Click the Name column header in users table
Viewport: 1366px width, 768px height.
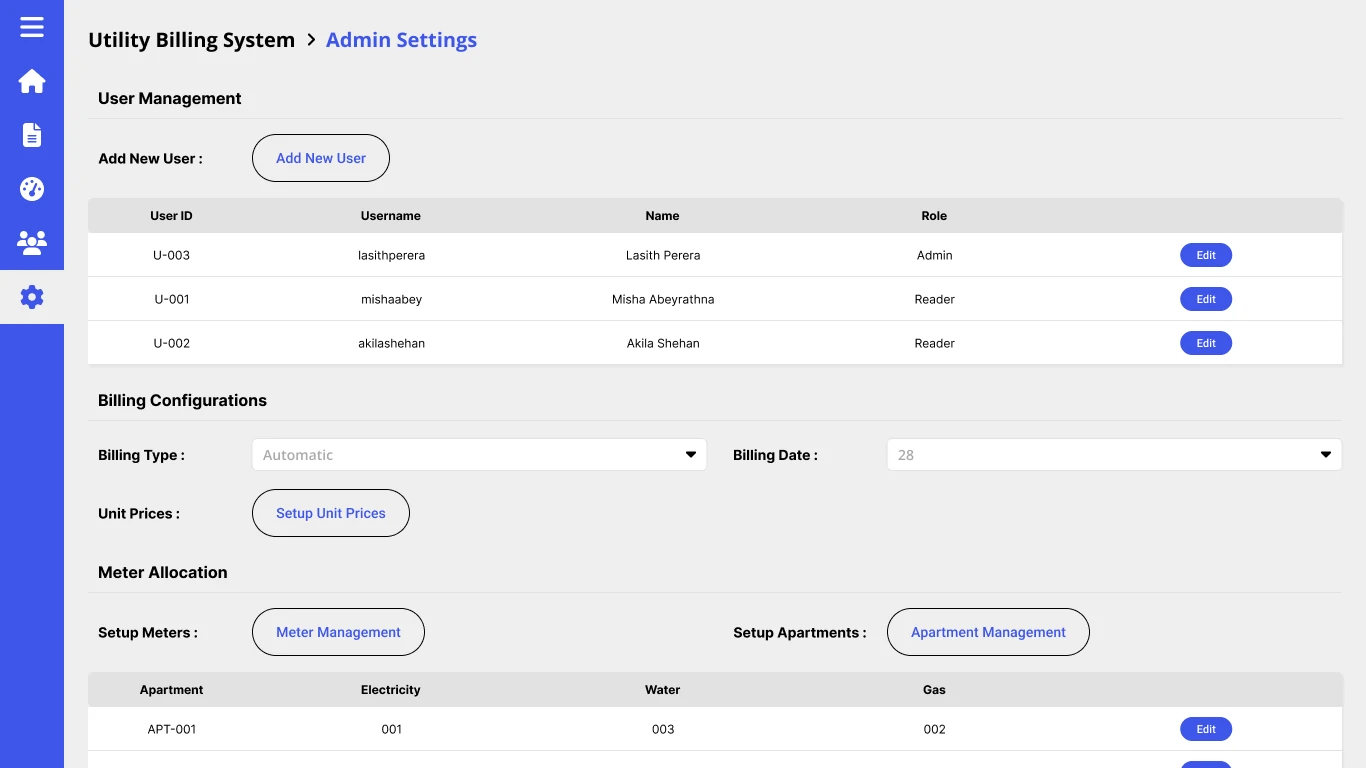(x=662, y=216)
